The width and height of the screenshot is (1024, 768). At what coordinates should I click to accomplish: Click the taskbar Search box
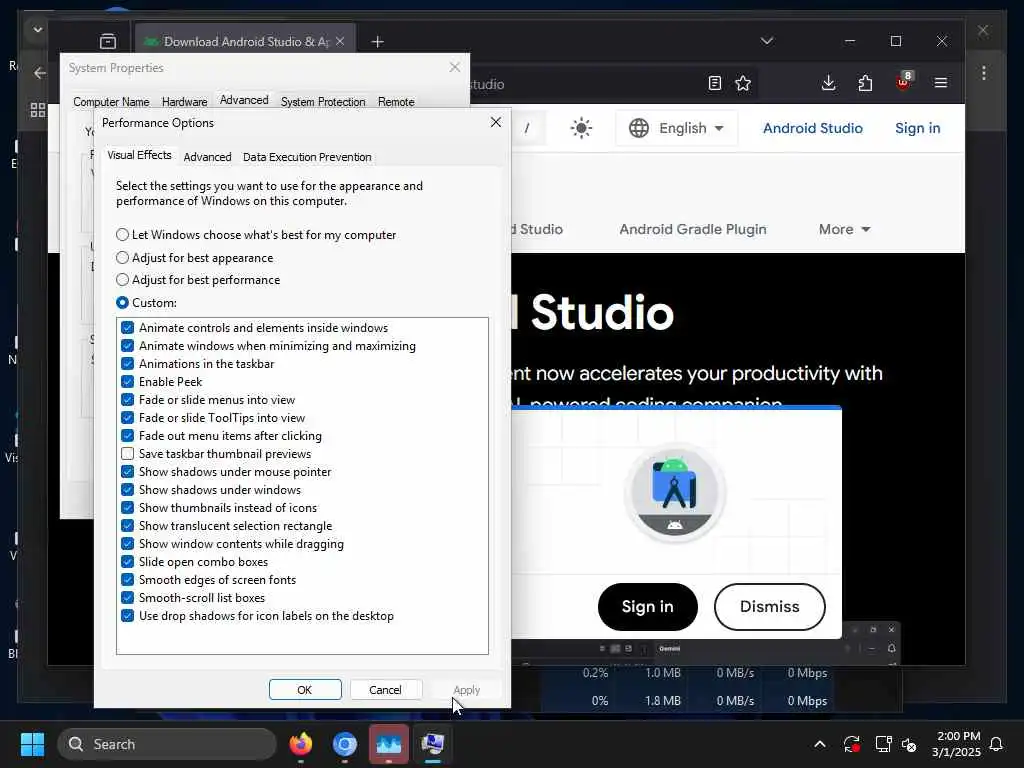167,744
